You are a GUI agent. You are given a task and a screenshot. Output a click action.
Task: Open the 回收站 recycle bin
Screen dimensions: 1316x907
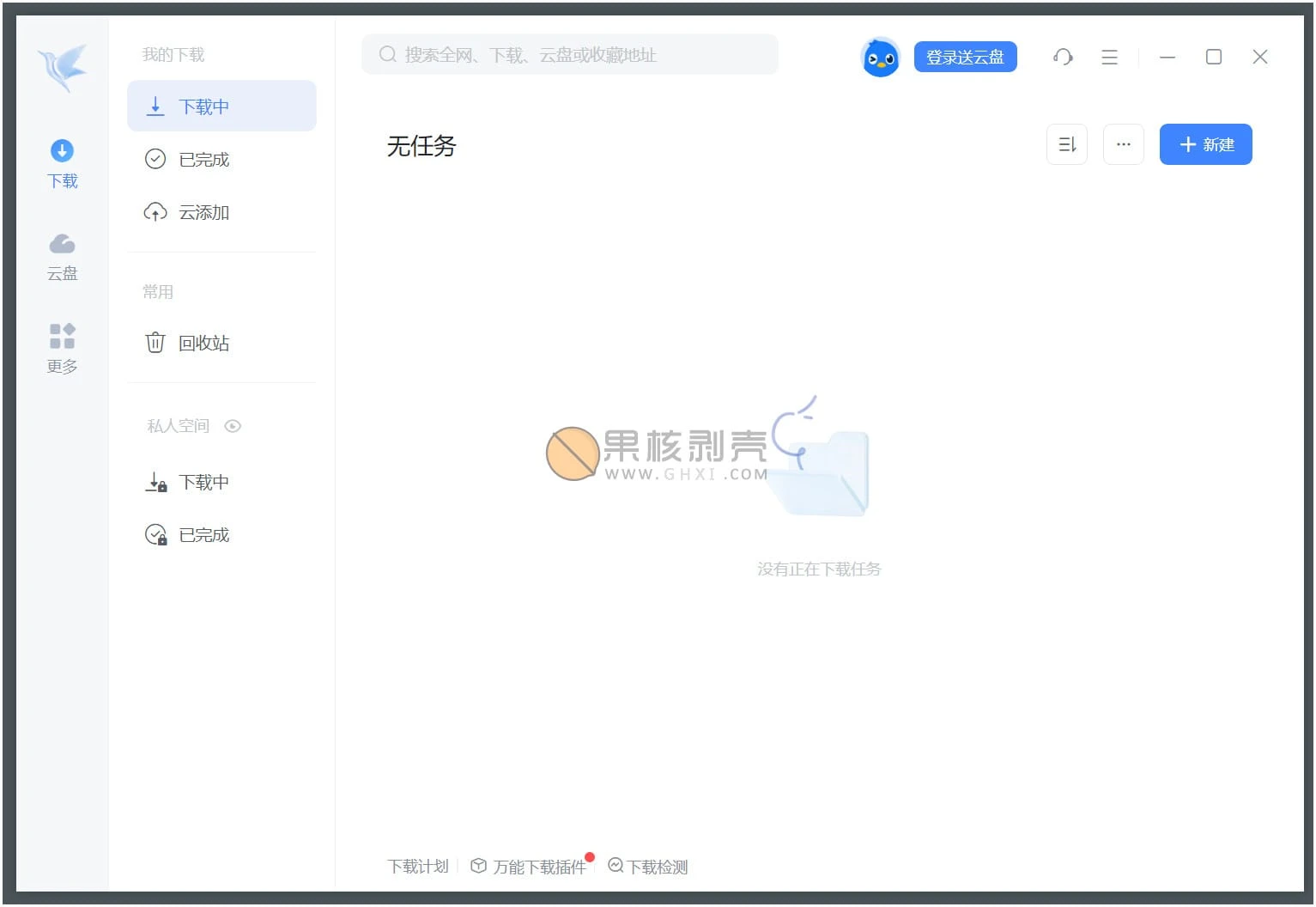203,344
